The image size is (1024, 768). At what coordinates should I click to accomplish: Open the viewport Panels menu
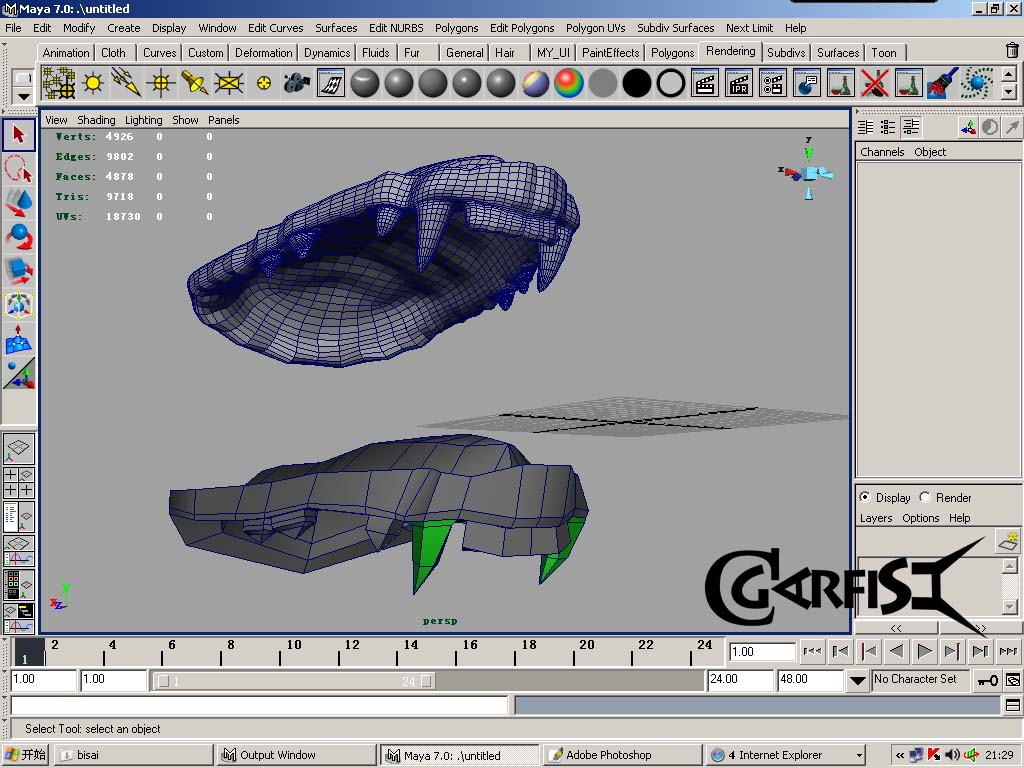pyautogui.click(x=223, y=120)
